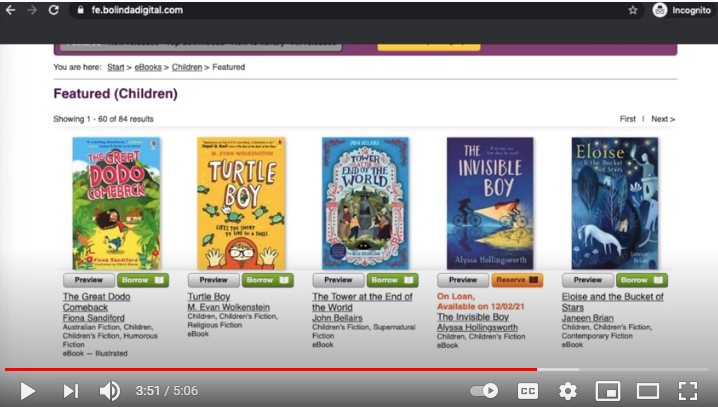Switch to theater mode
The image size is (718, 407).
[x=648, y=391]
